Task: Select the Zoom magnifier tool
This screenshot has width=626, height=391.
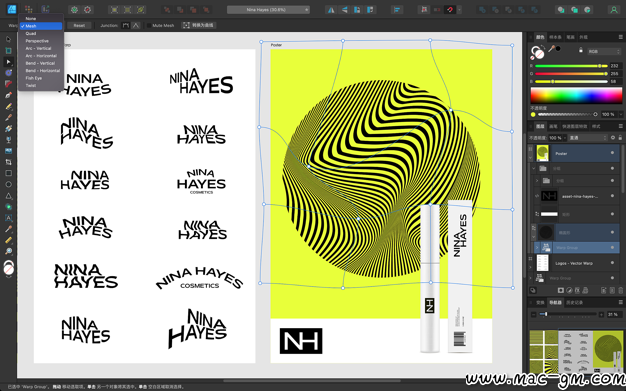Action: click(x=8, y=251)
